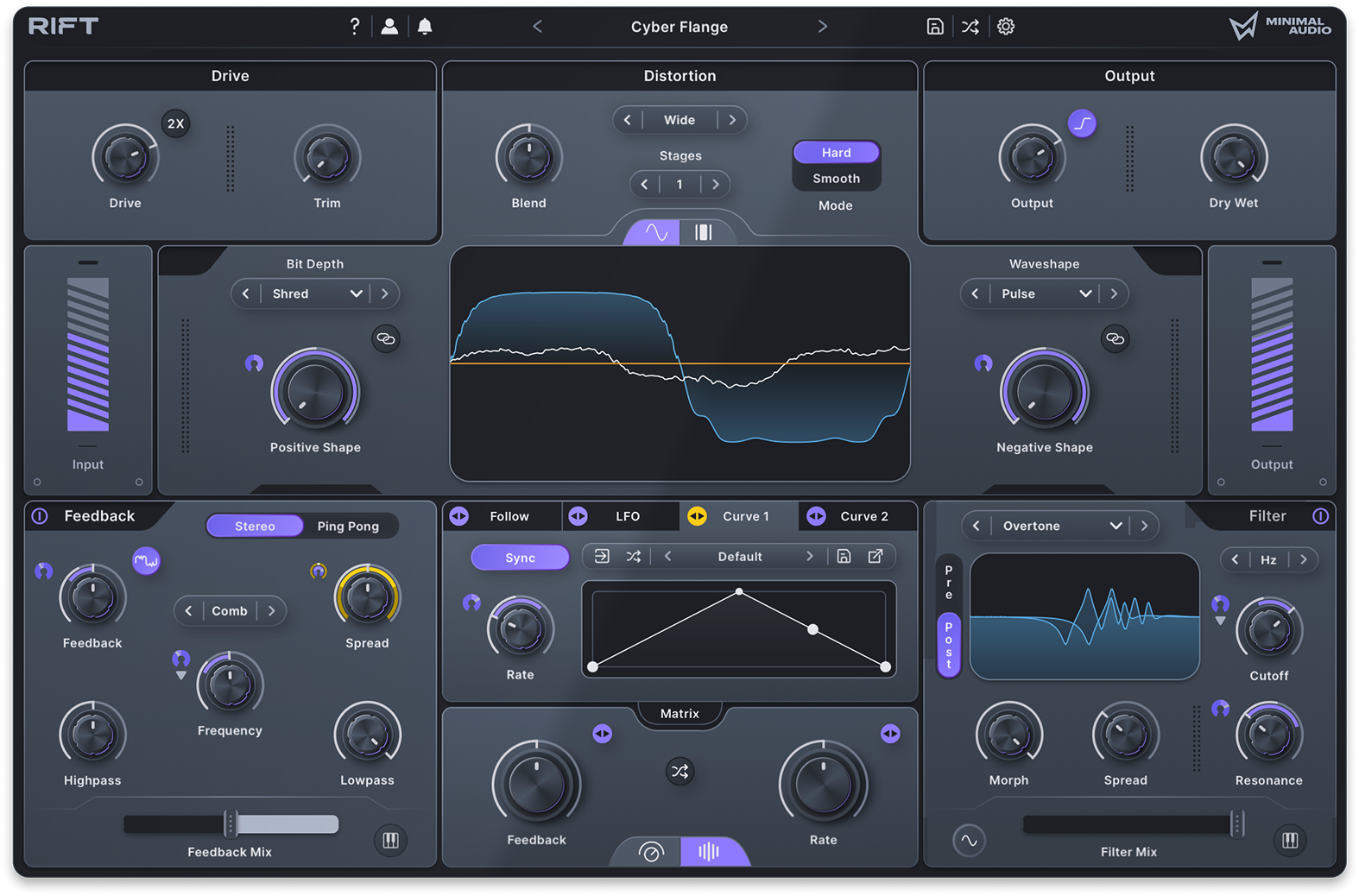This screenshot has width=1359, height=896.
Task: Open the user account icon
Action: [x=389, y=27]
